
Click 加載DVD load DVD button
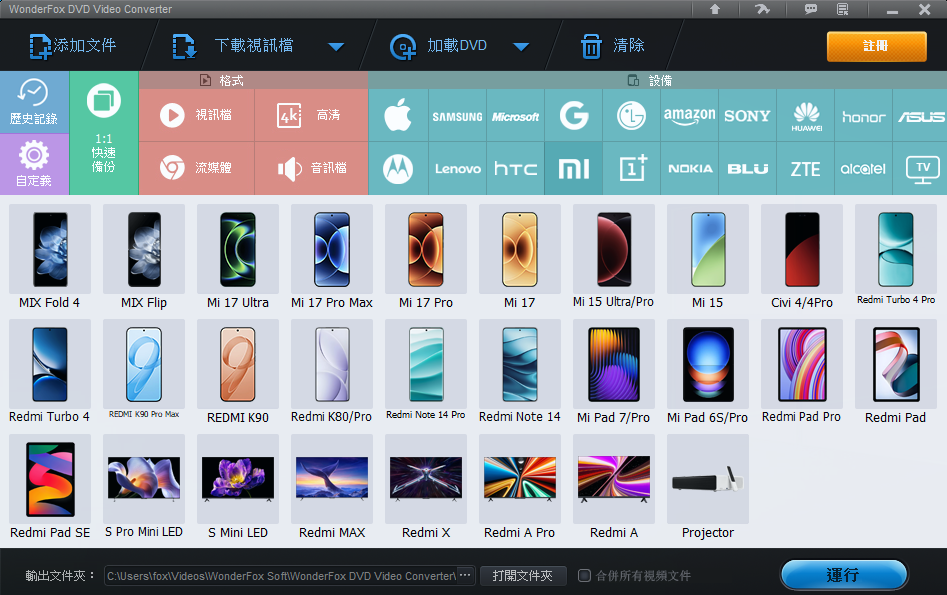(x=438, y=46)
